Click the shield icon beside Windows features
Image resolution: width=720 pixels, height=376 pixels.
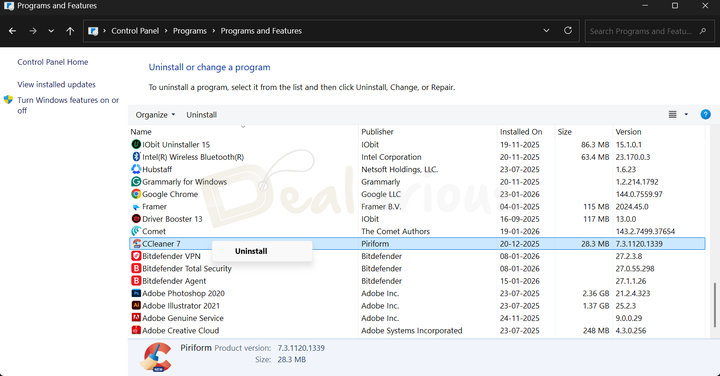pyautogui.click(x=8, y=99)
